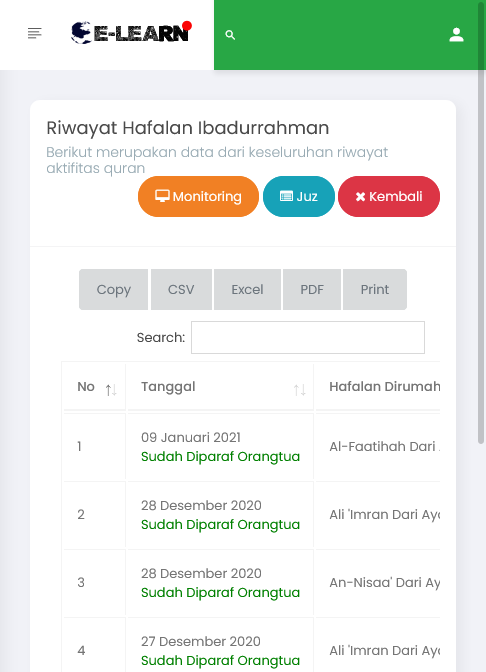Viewport: 486px width, 672px height.
Task: Go back with Kembali button
Action: 389,196
